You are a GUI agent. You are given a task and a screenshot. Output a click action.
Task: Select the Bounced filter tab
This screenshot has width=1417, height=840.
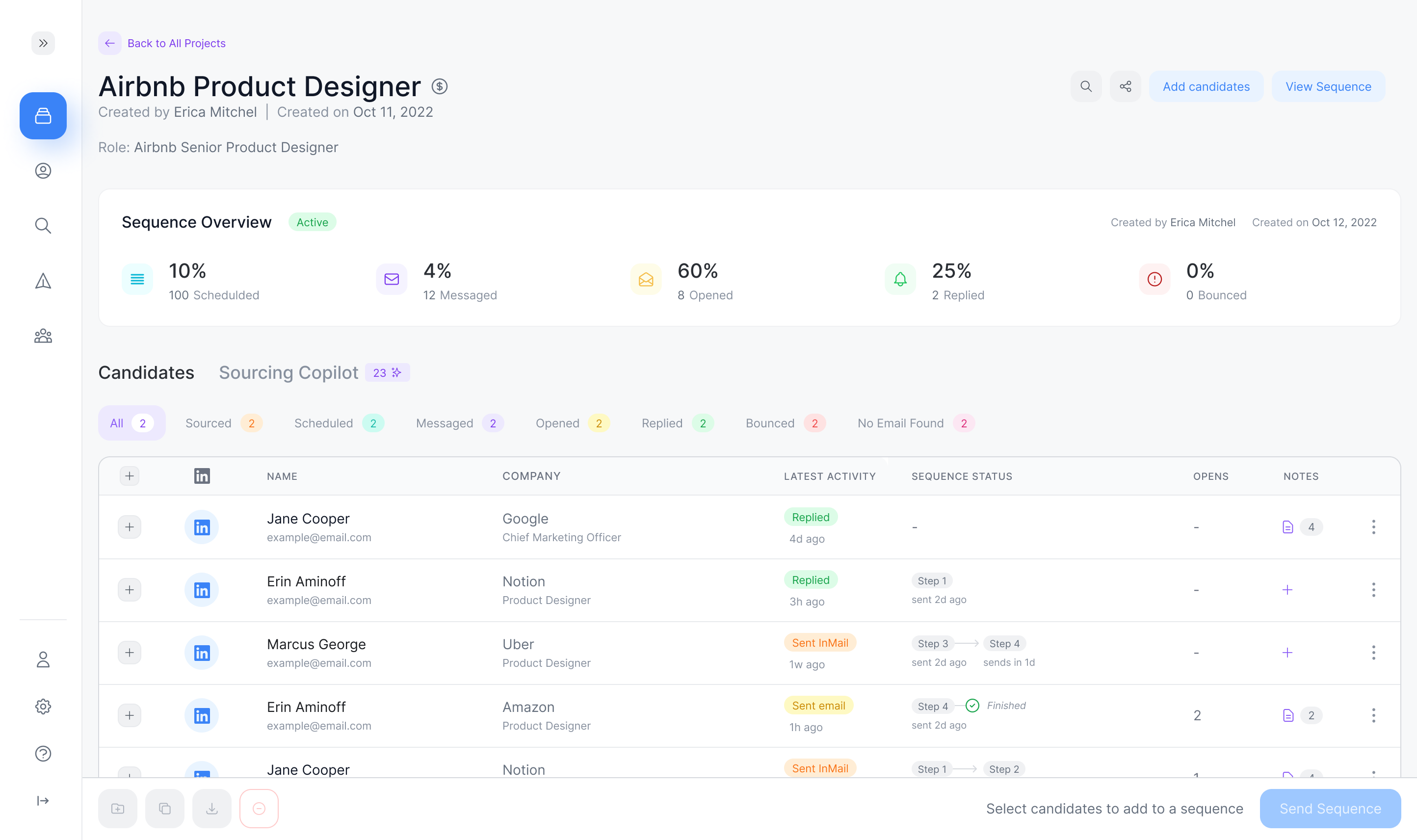coord(786,423)
